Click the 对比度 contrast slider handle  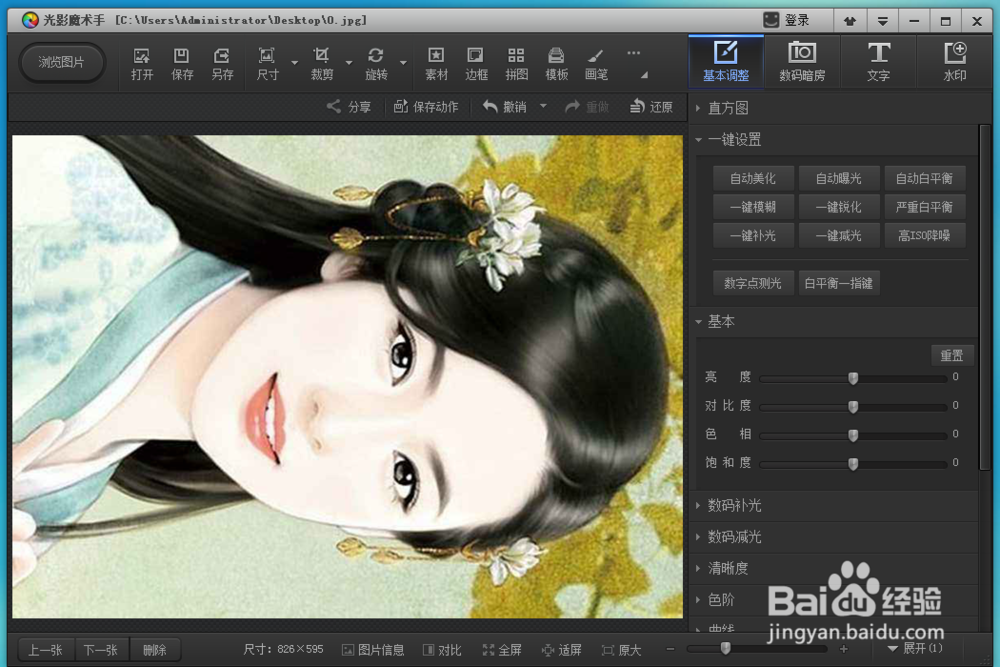point(853,406)
